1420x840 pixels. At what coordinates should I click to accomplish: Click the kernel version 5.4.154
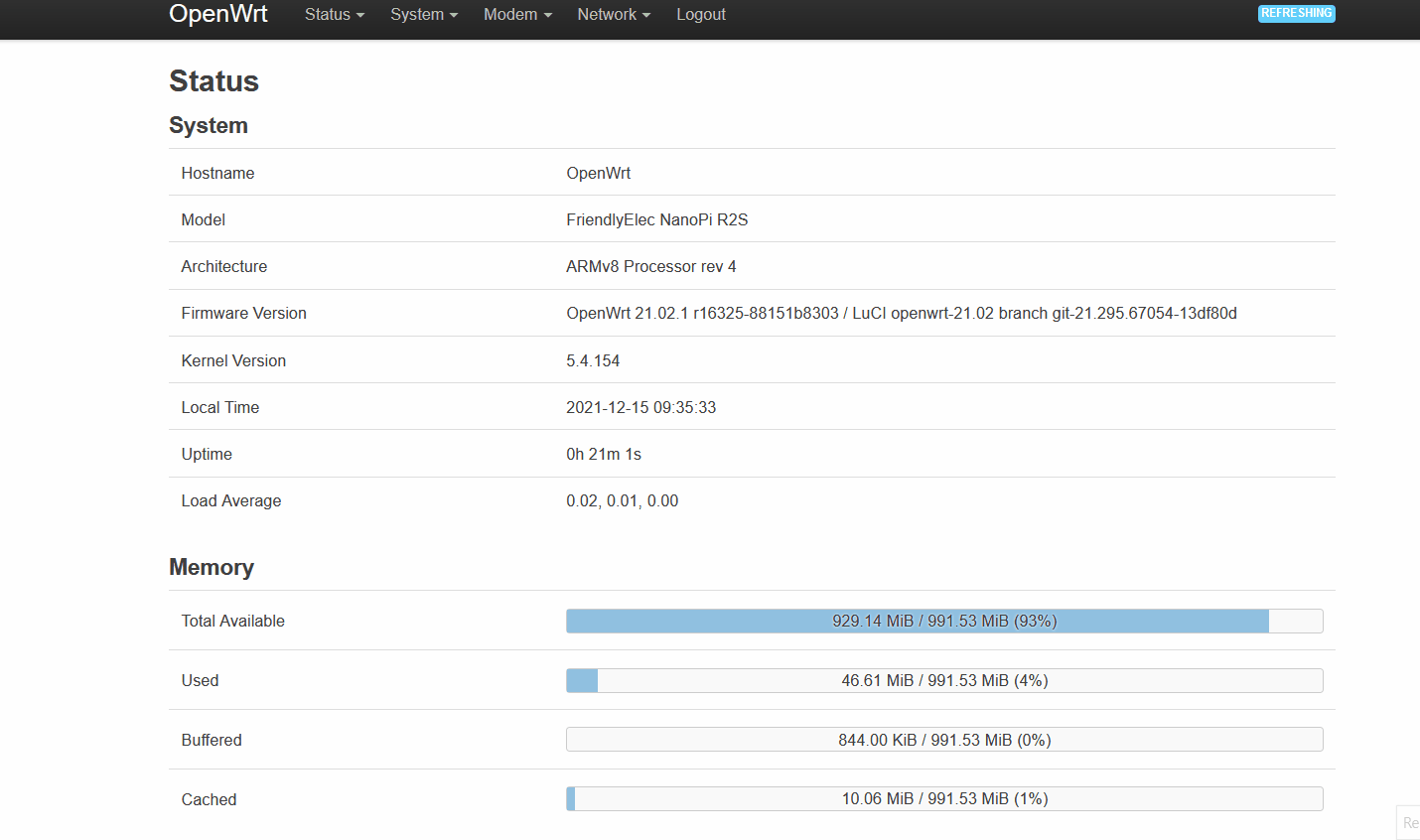593,360
